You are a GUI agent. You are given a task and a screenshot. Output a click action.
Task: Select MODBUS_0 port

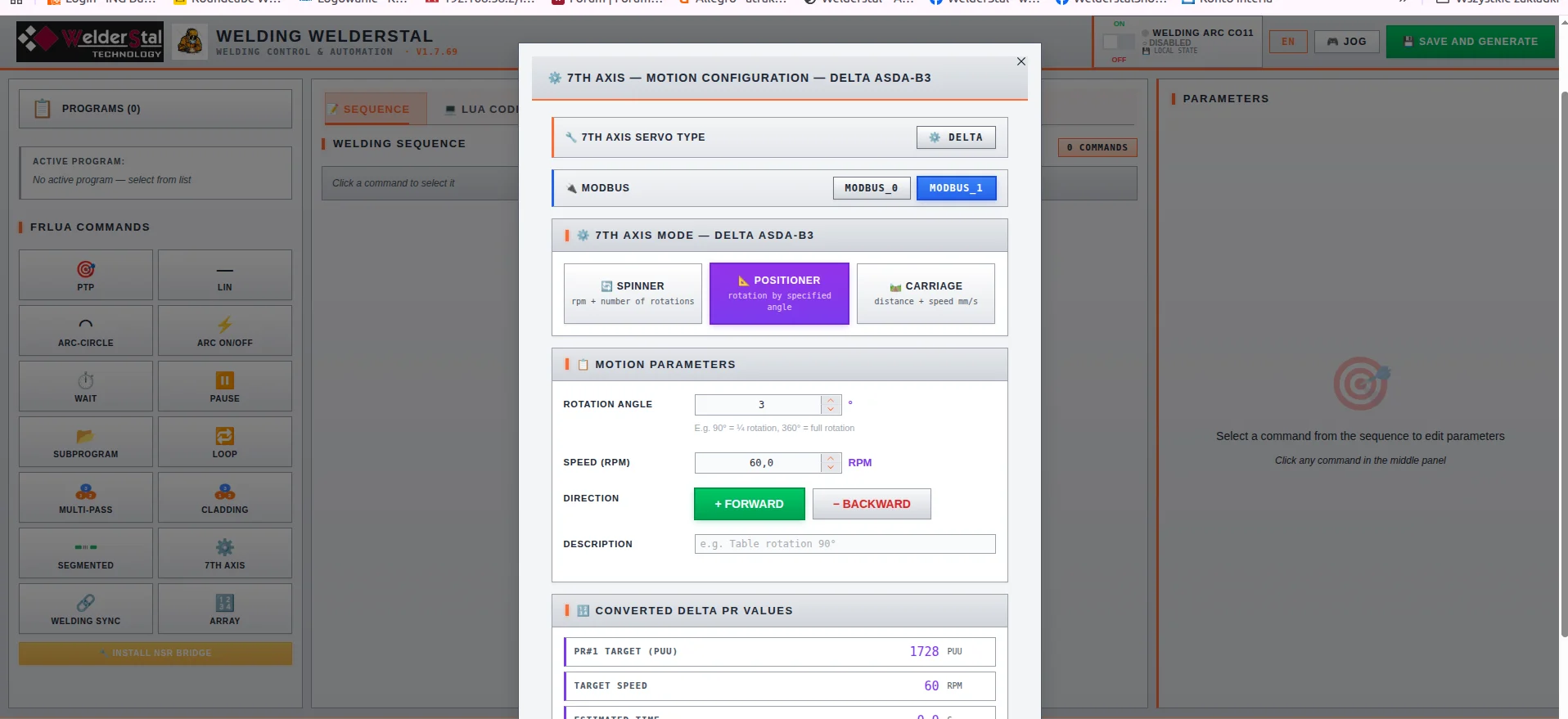(872, 188)
